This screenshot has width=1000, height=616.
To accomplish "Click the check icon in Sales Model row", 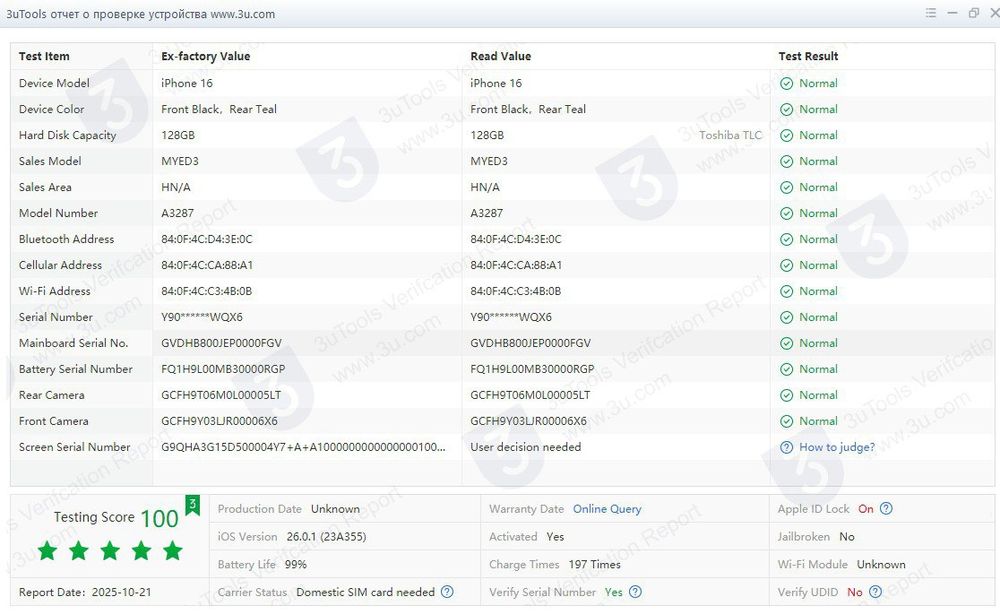I will [x=786, y=161].
